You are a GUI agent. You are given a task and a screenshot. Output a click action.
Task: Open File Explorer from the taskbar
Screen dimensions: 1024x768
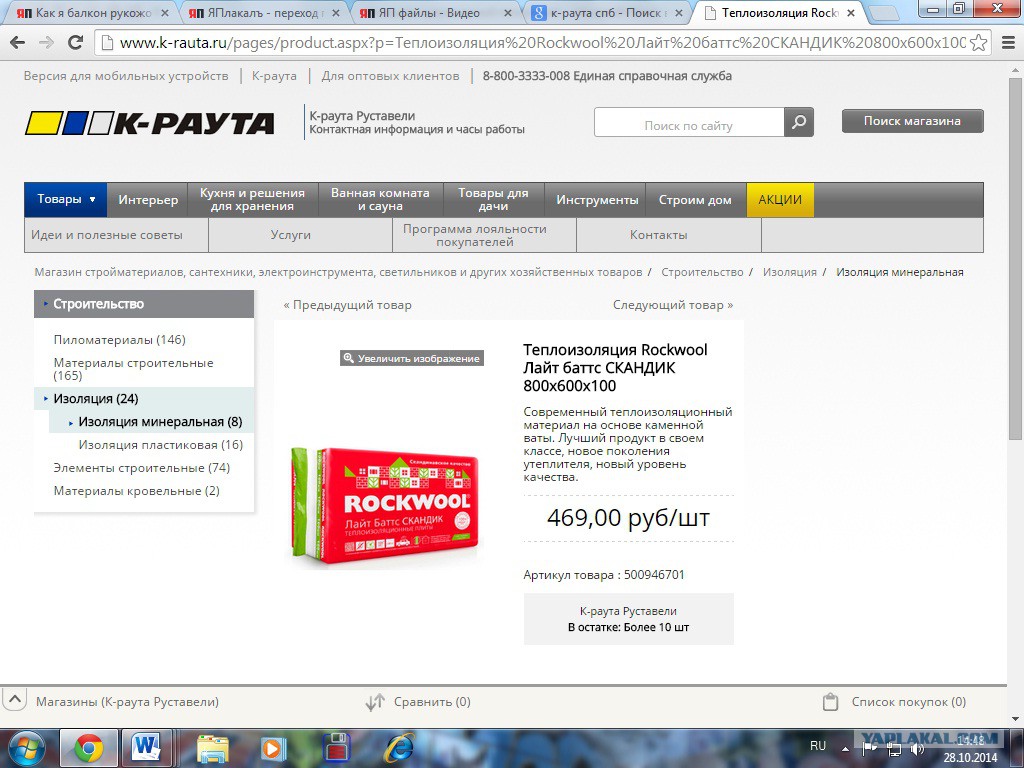[x=213, y=748]
